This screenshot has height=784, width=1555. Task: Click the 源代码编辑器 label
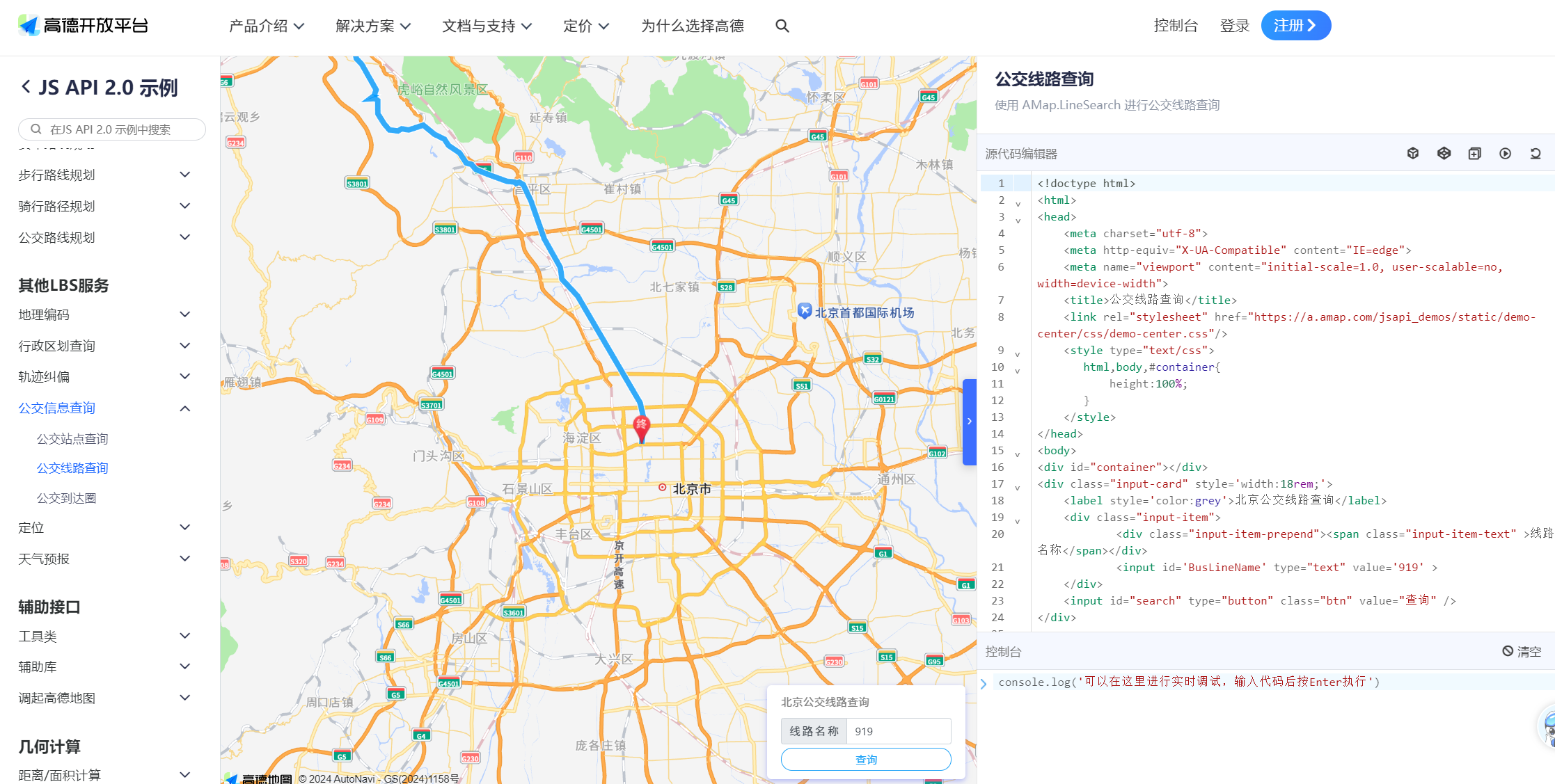pos(1021,154)
